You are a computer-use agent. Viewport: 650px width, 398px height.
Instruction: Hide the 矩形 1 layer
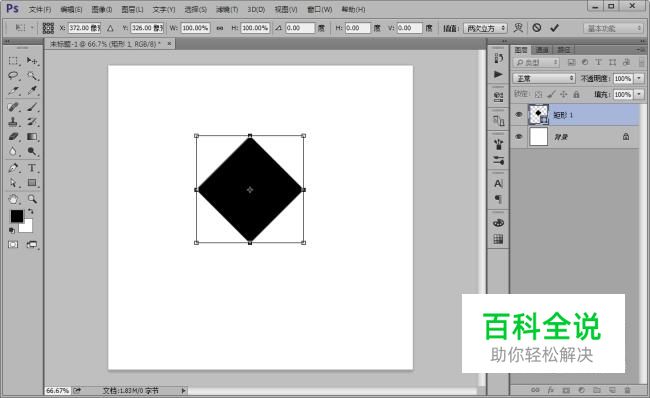[519, 115]
